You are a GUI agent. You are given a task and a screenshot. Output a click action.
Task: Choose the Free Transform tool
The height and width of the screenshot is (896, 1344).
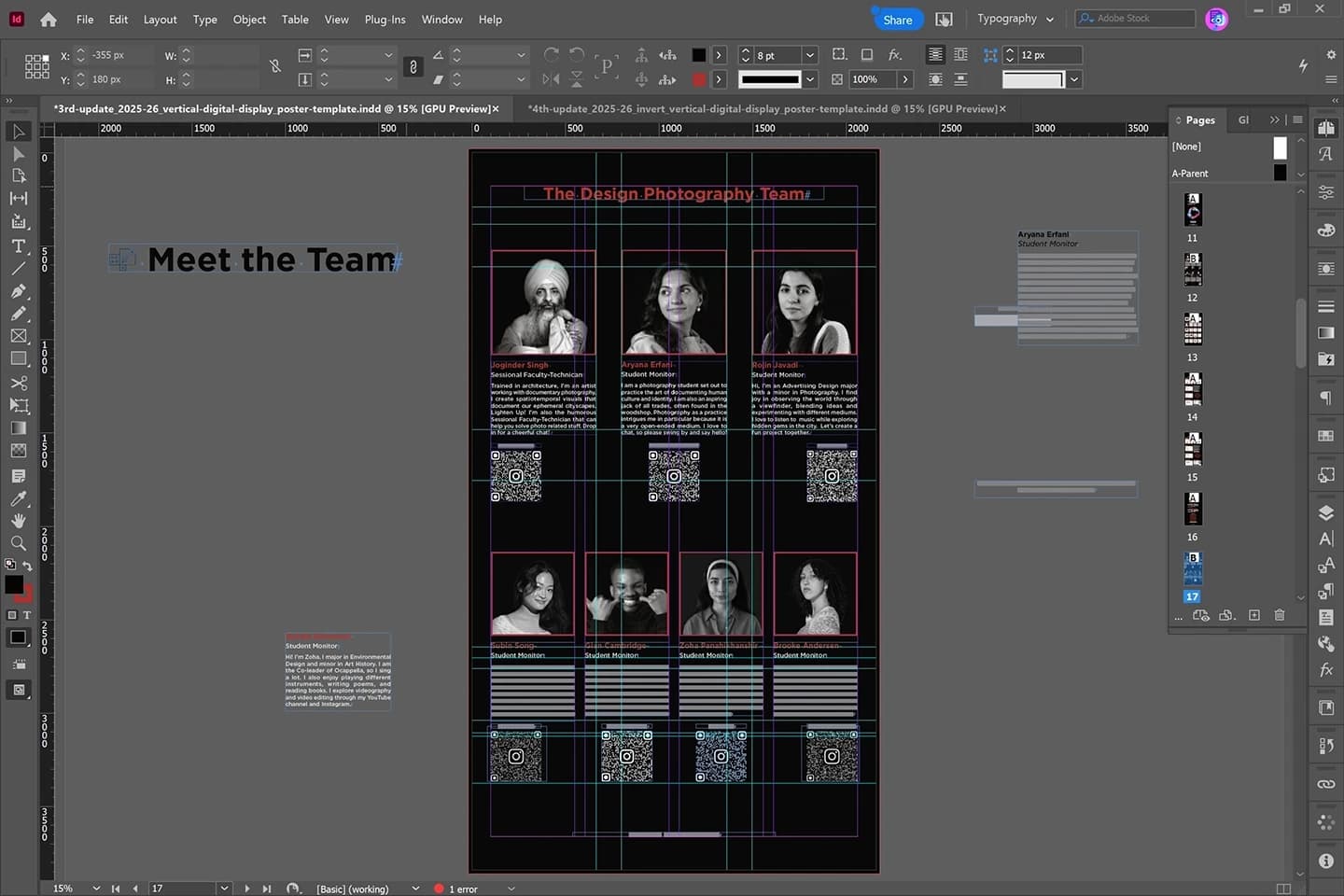[x=19, y=406]
